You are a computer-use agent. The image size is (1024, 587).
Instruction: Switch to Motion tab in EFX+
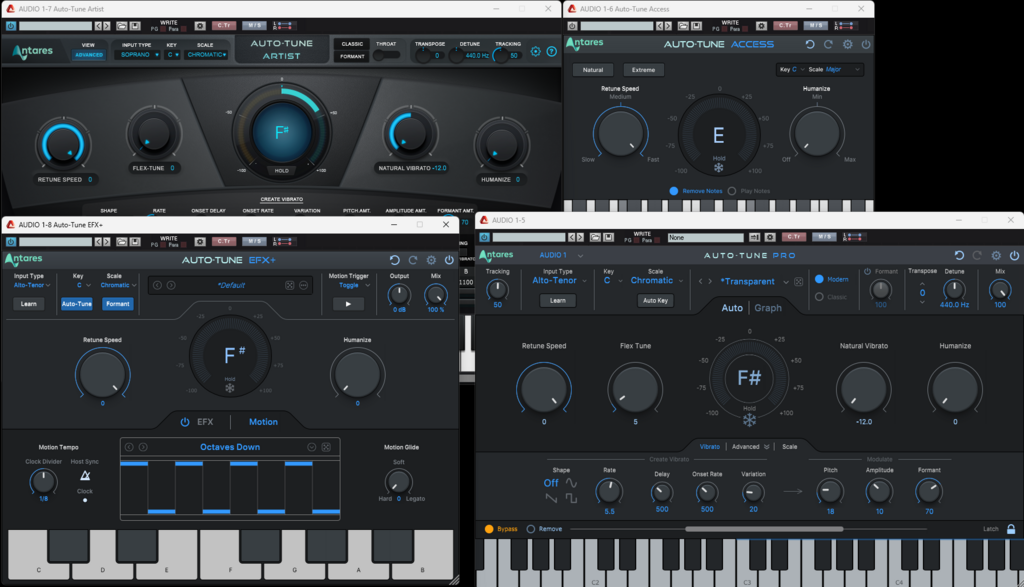coord(263,422)
